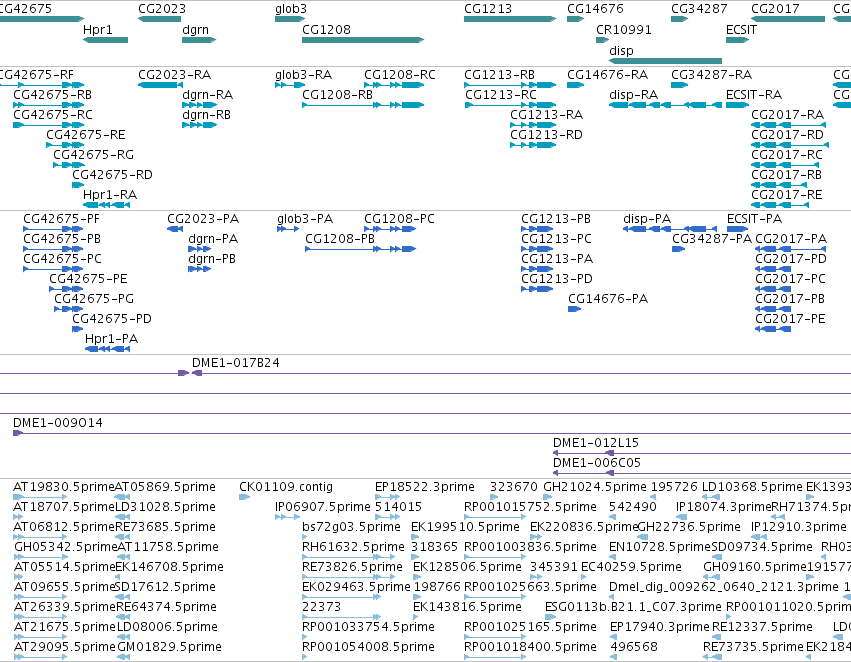Select transcript CG1213-RD
851x662 pixels.
click(546, 135)
